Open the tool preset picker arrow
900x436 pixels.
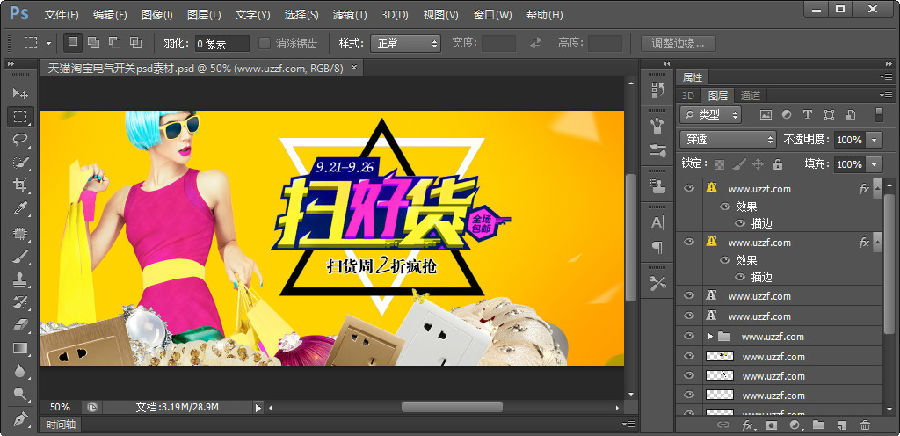tap(48, 43)
